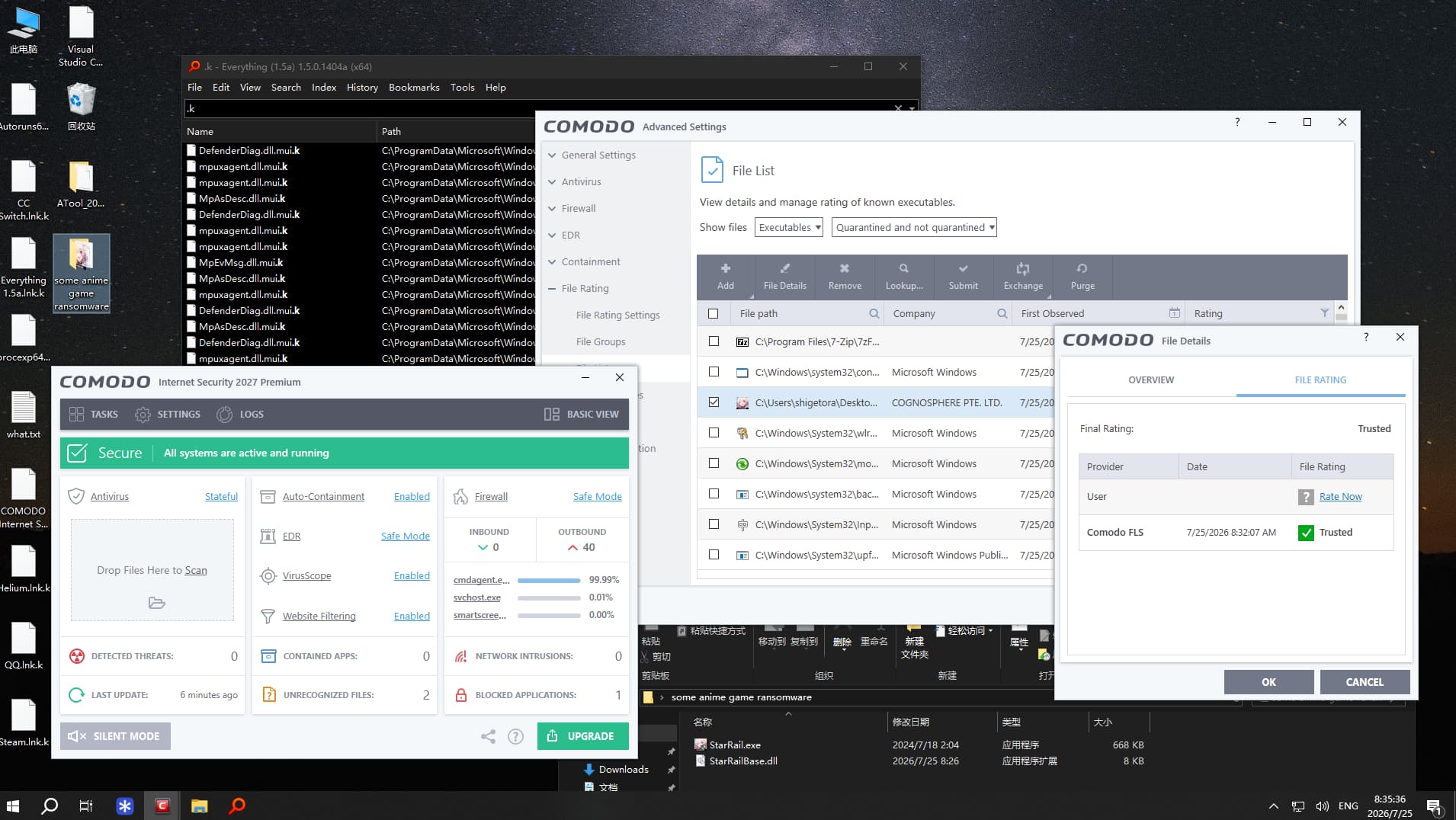Open Index menu in Everything
The width and height of the screenshot is (1456, 820).
point(324,88)
